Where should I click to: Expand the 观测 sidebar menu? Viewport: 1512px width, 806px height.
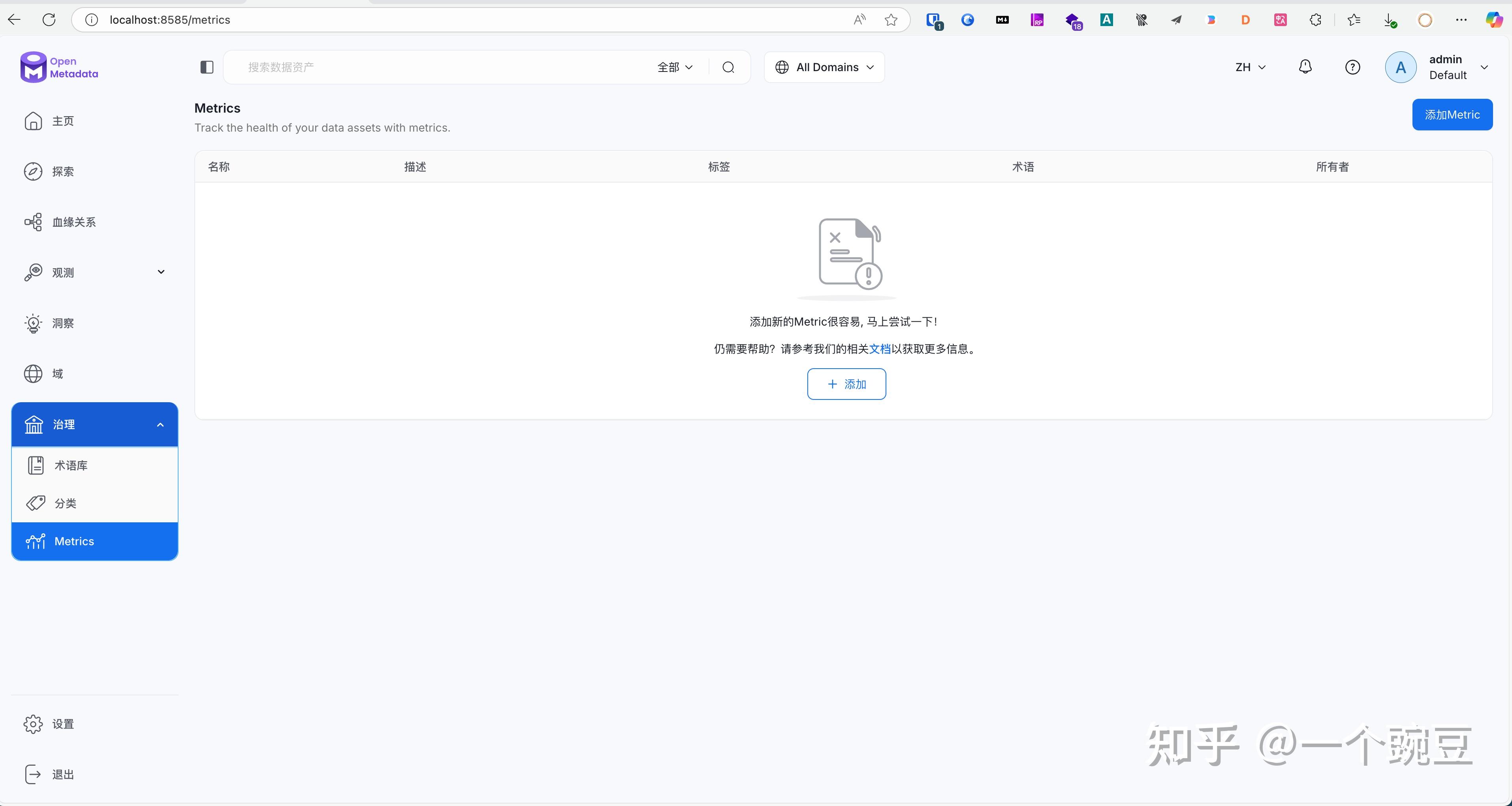coord(94,272)
